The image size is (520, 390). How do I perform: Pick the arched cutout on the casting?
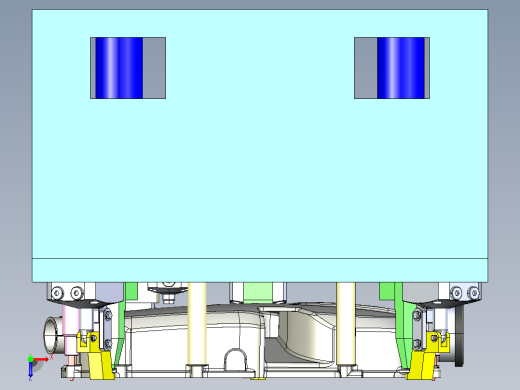click(235, 360)
